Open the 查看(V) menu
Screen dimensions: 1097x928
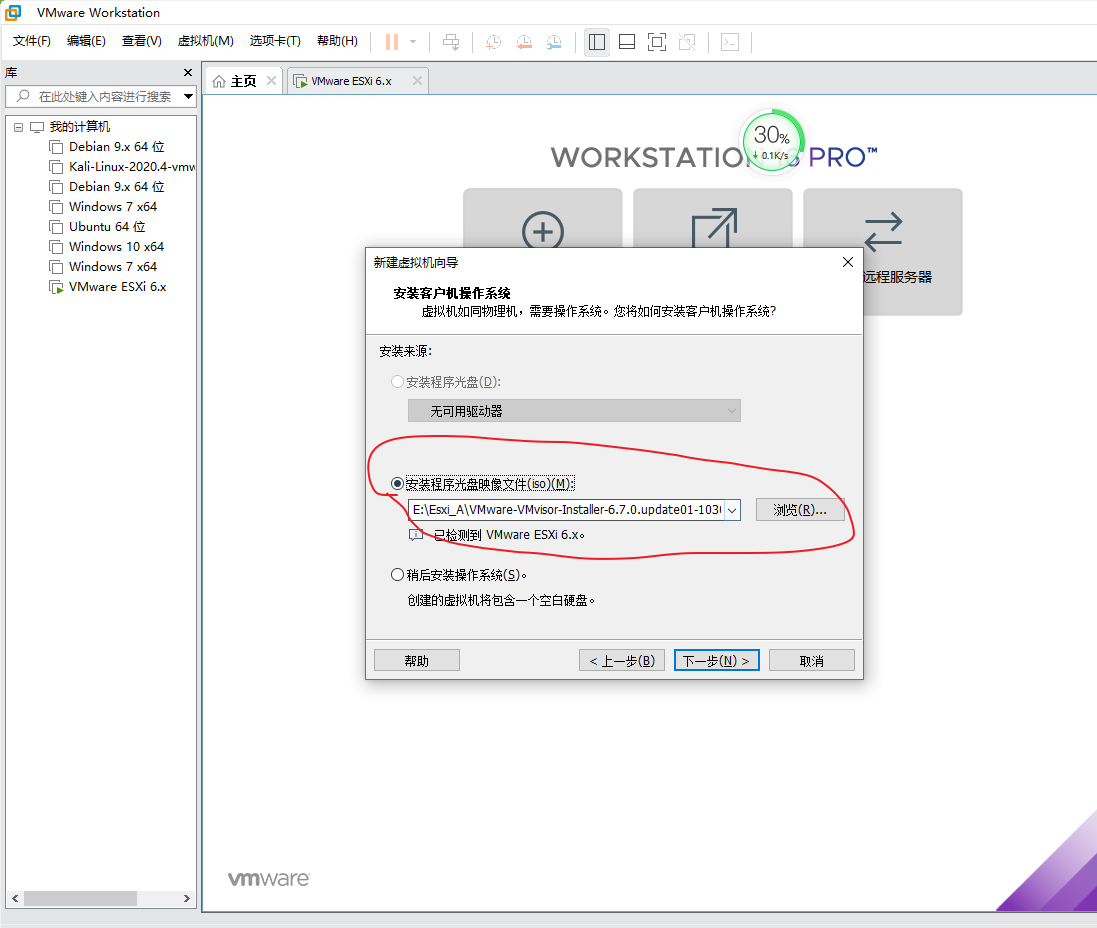click(141, 41)
